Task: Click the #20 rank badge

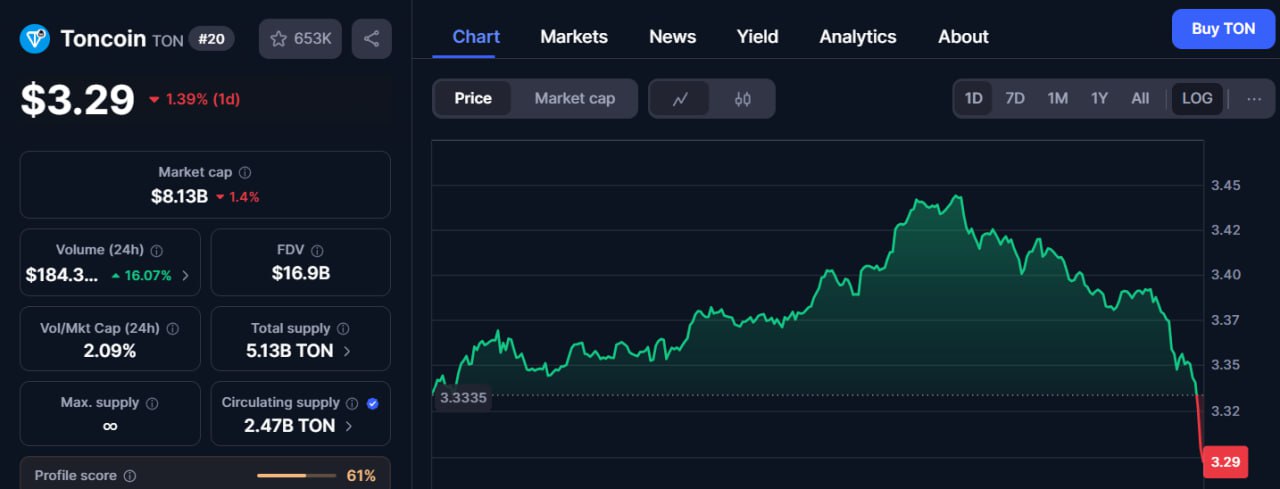Action: (x=211, y=38)
